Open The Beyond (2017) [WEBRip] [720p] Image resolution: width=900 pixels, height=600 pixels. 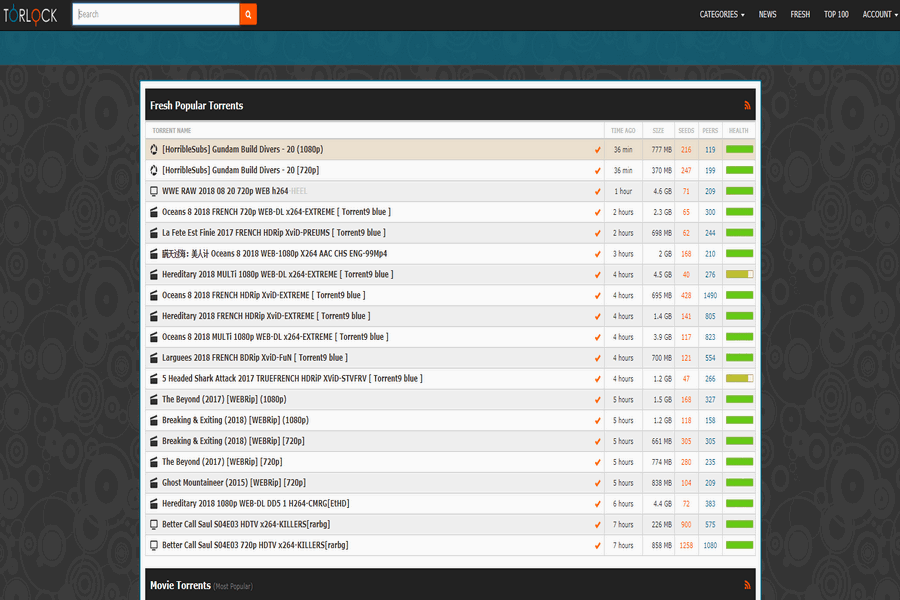[222, 462]
